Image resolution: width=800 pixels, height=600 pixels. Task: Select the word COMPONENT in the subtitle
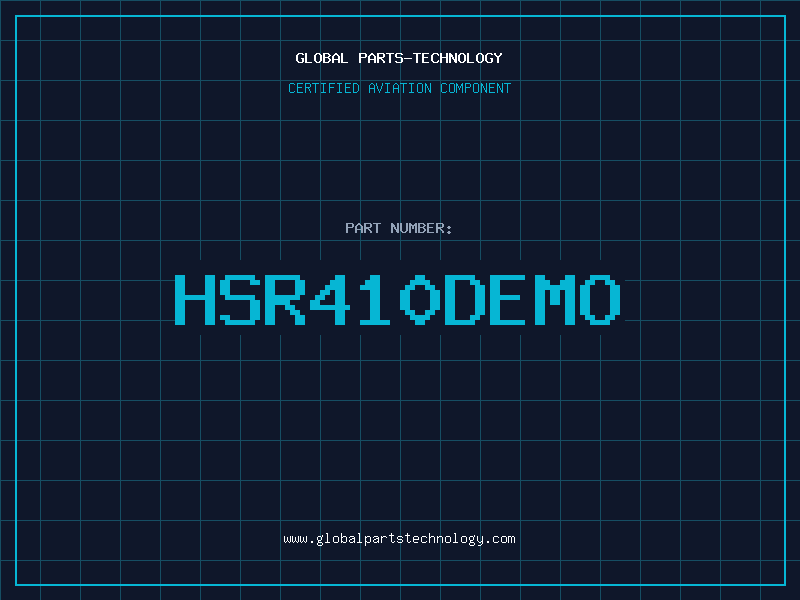tap(474, 88)
